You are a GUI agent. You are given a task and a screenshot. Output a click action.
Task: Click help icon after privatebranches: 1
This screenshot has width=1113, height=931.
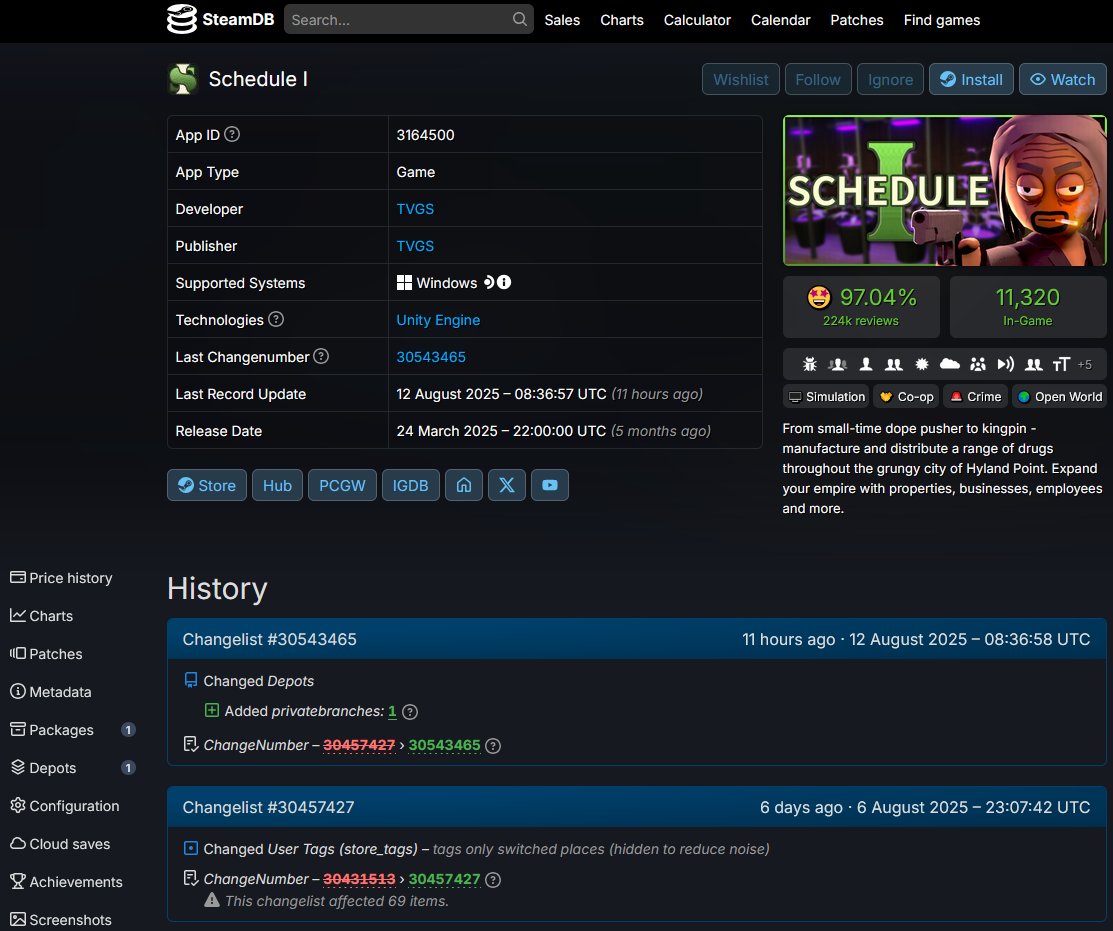(x=410, y=712)
